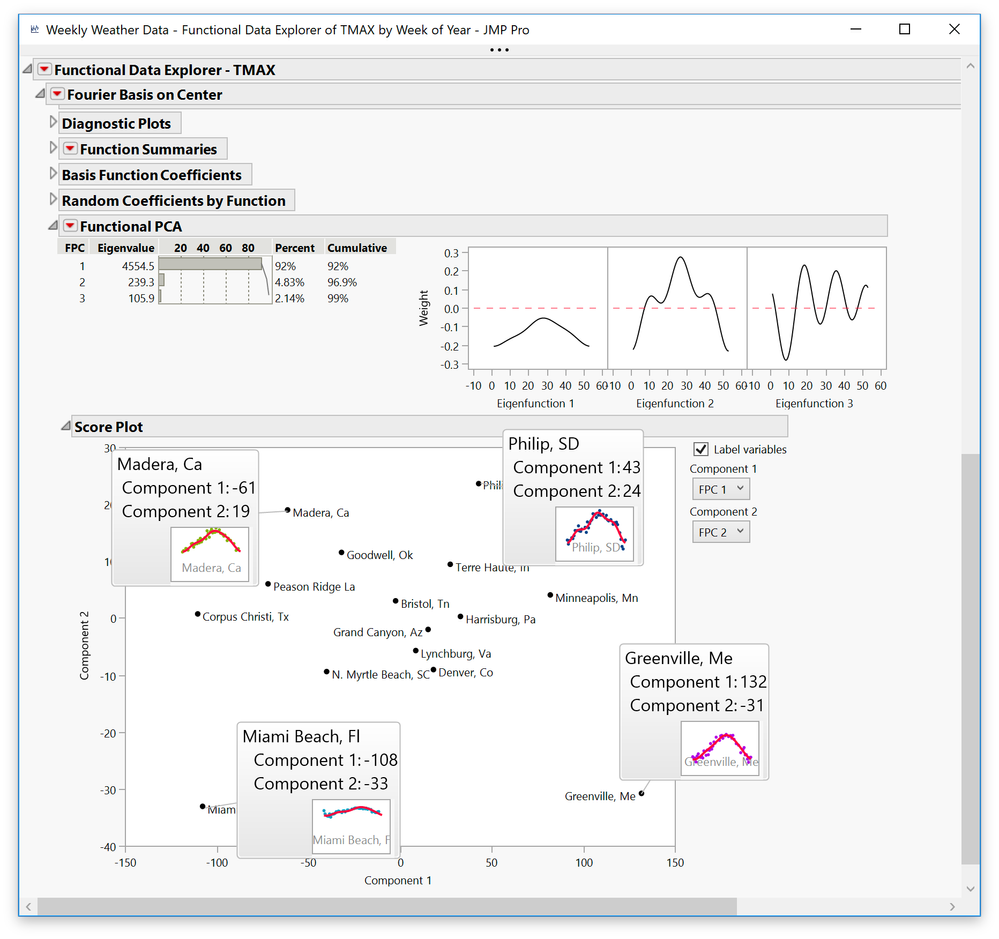Click the Score Plot title bar
This screenshot has width=999, height=939.
click(x=430, y=426)
